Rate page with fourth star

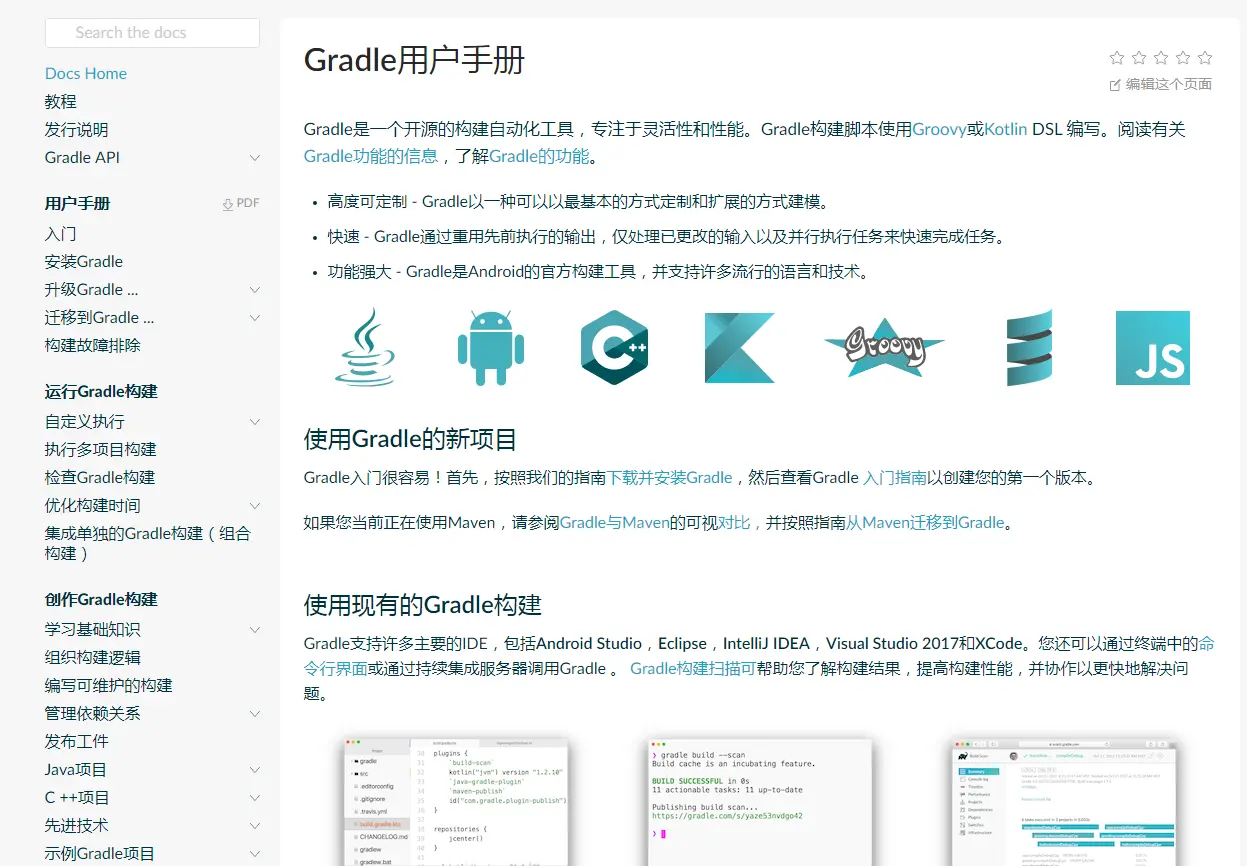[x=1183, y=58]
